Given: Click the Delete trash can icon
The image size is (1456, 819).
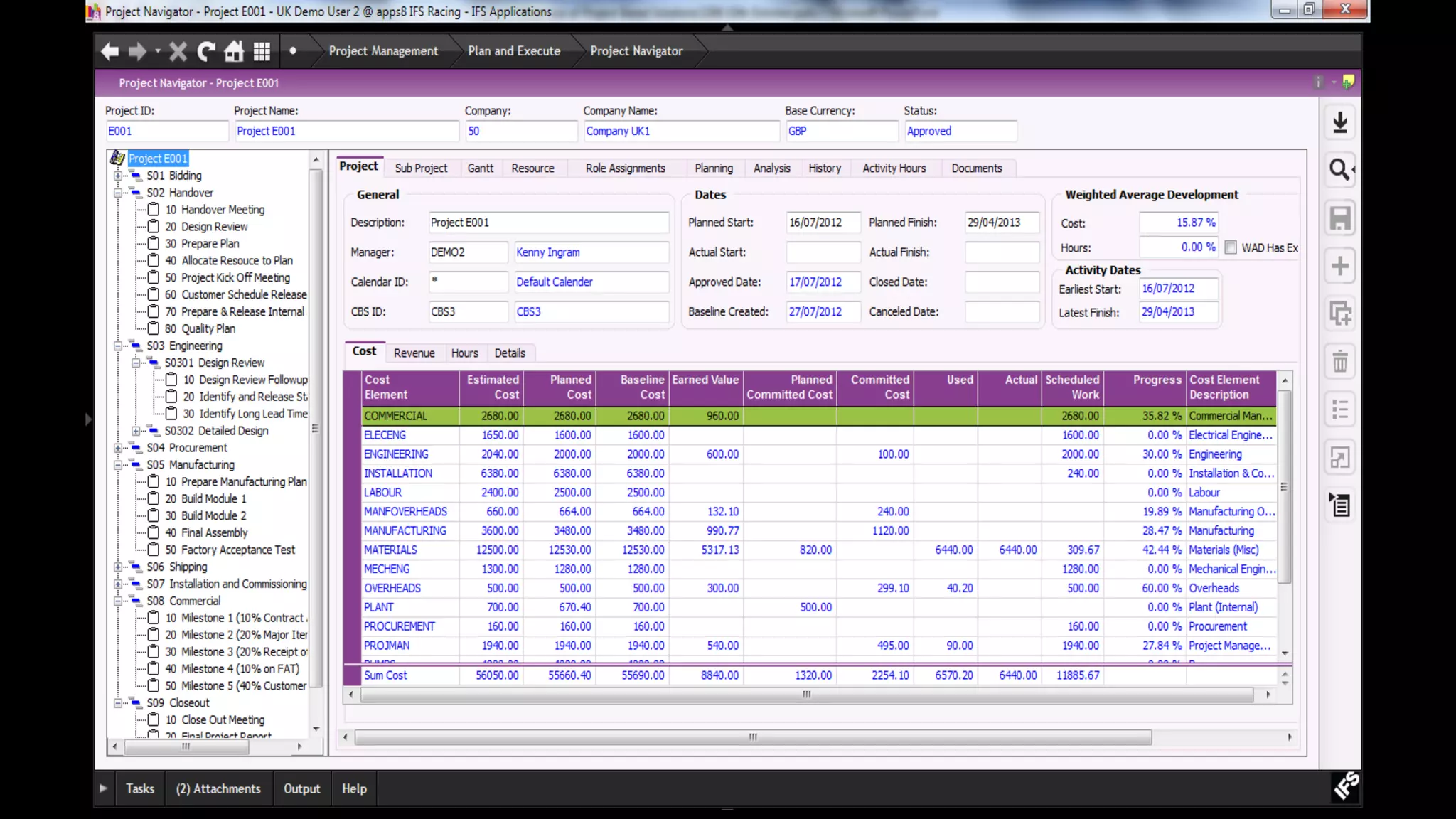Looking at the screenshot, I should [1339, 361].
